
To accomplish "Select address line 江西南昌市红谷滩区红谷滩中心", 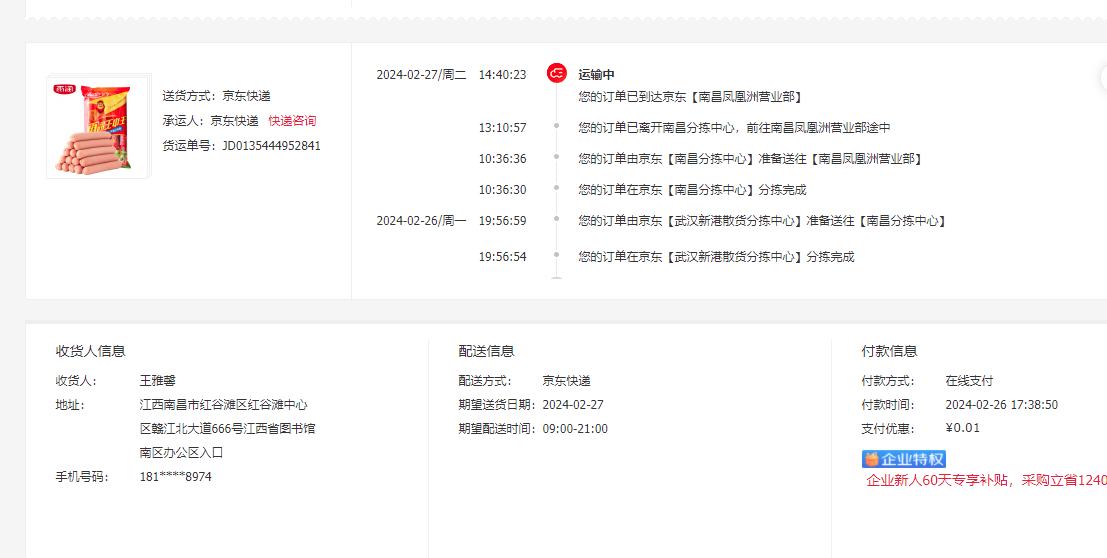I will point(224,405).
